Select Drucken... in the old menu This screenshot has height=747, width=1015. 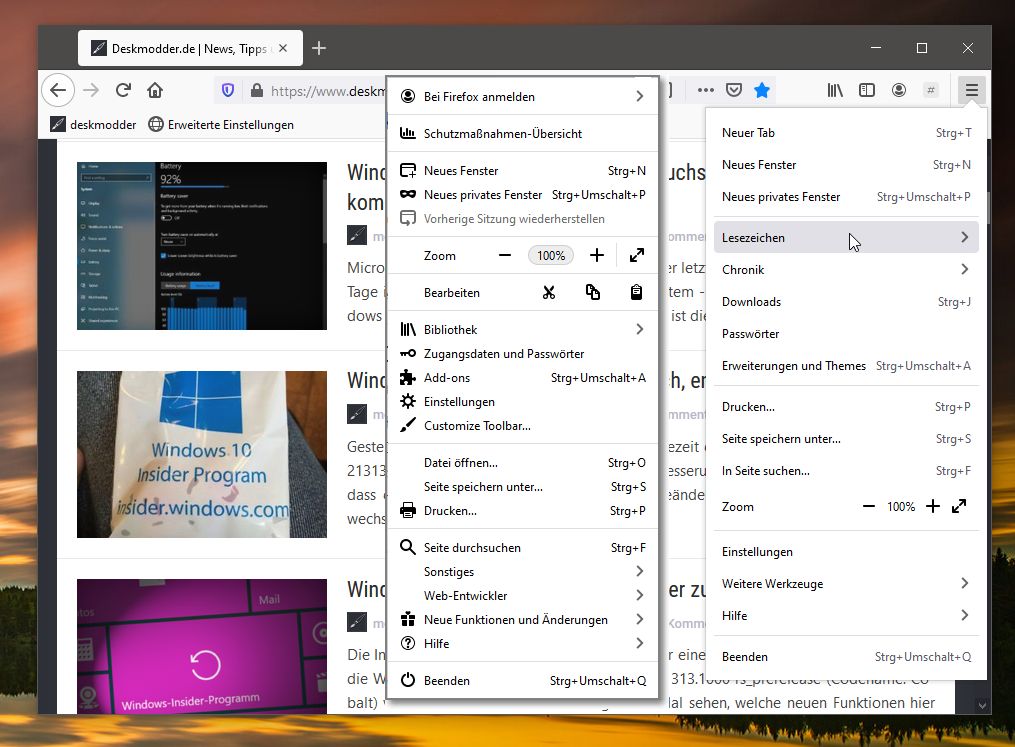[522, 511]
